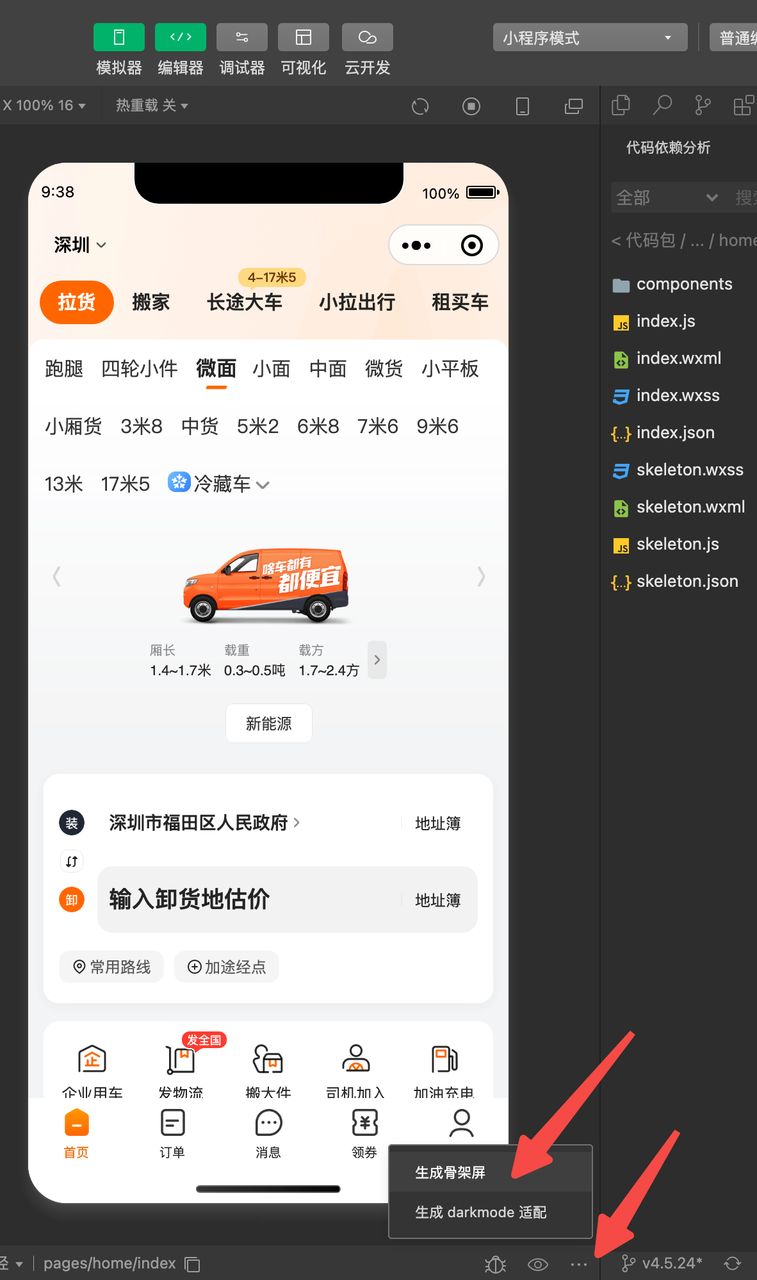Go to the 订单 bottom tab

(172, 1133)
